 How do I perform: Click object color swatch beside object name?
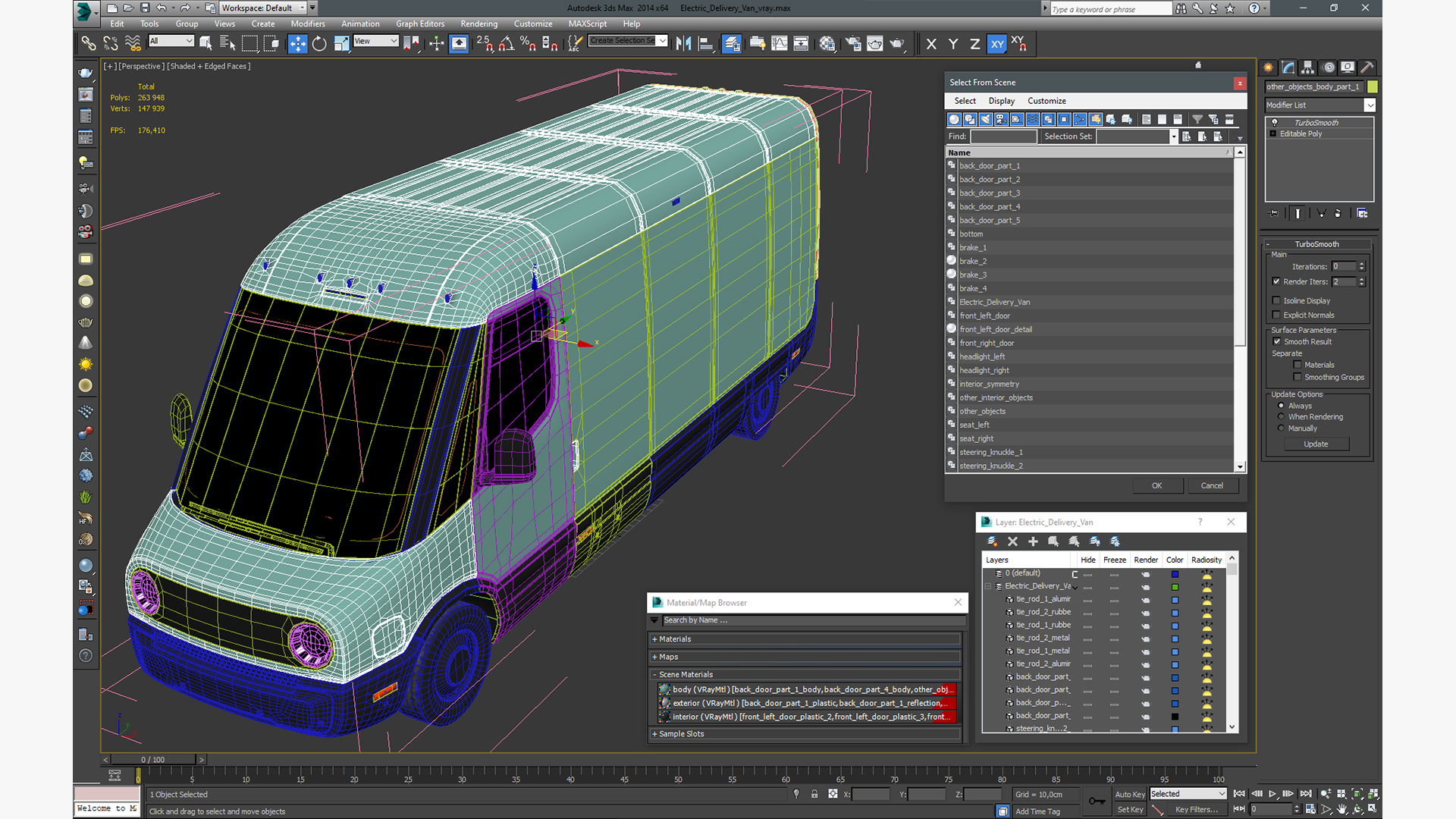pos(1372,86)
